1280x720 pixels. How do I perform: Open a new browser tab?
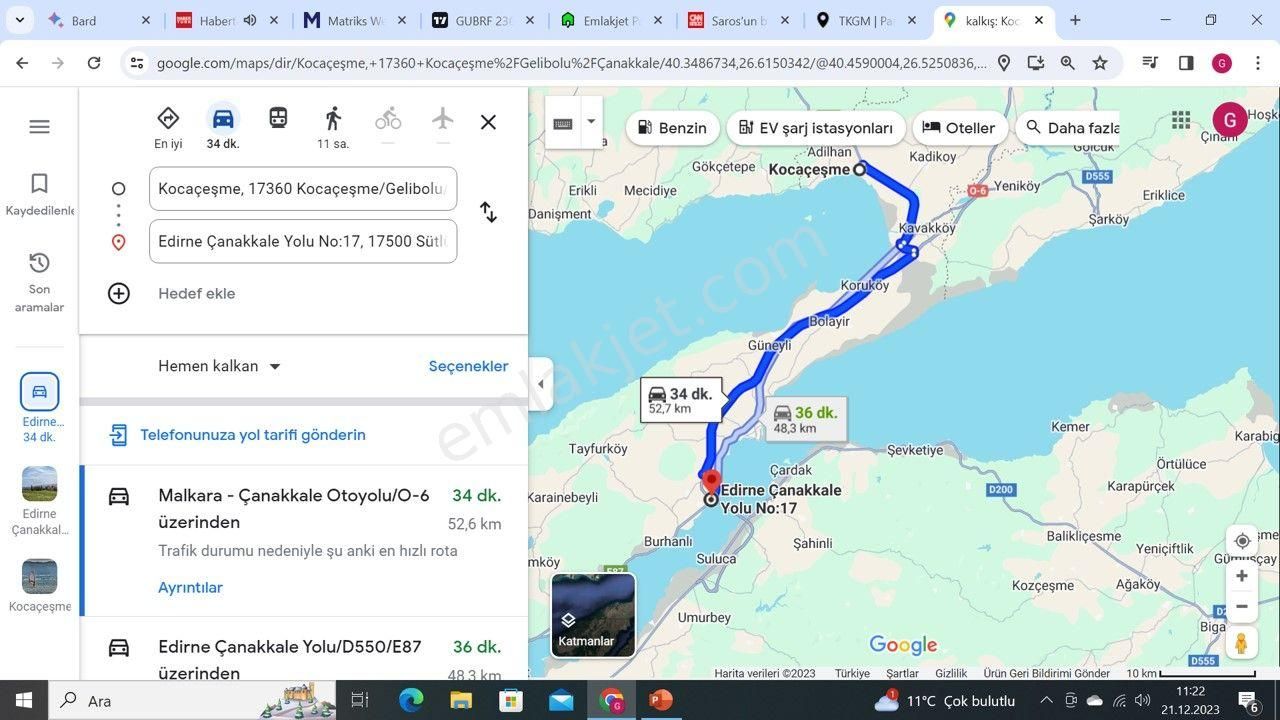pos(1075,20)
